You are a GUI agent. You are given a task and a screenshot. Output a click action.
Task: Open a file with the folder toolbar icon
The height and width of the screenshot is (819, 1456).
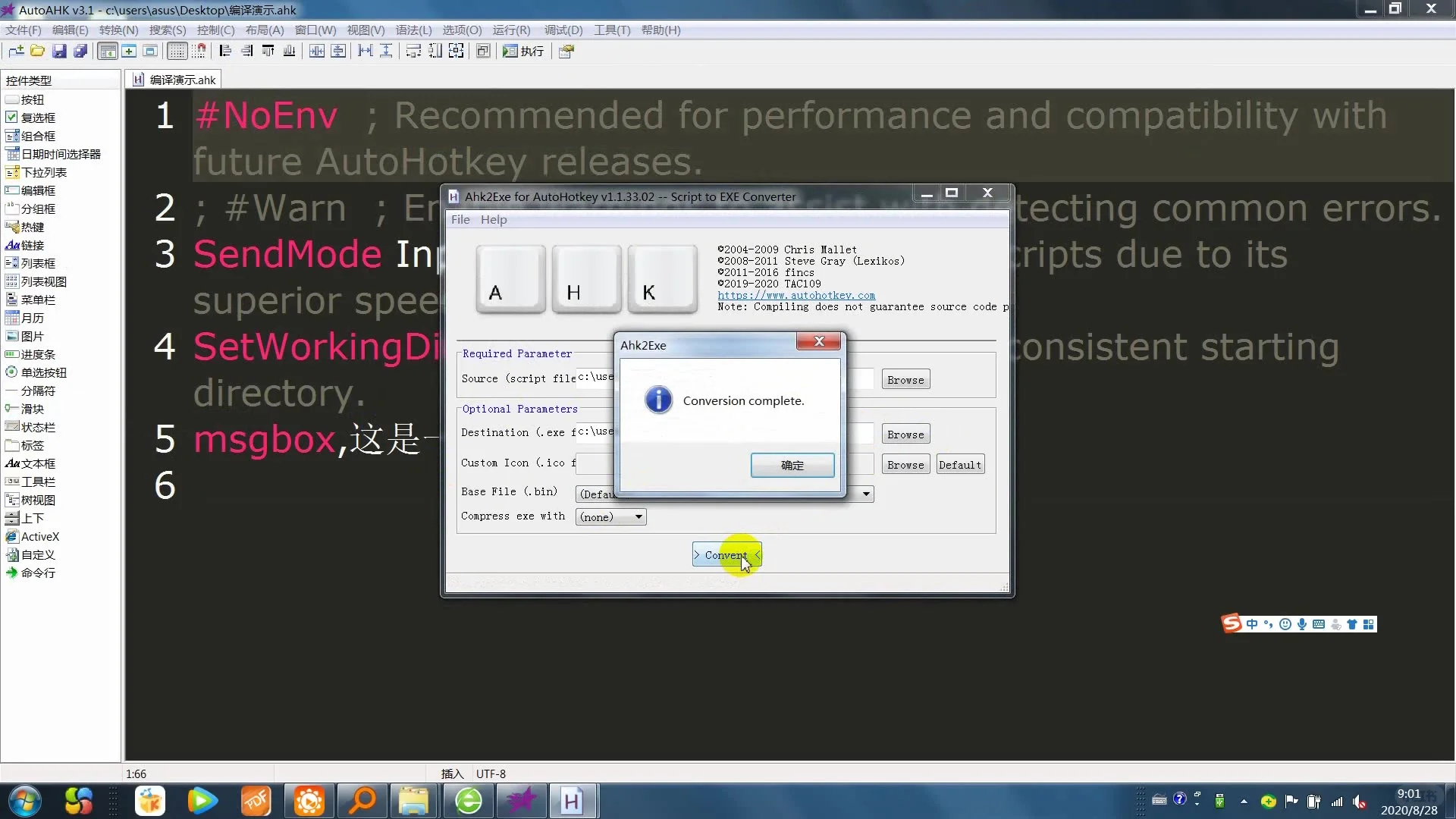click(x=38, y=51)
